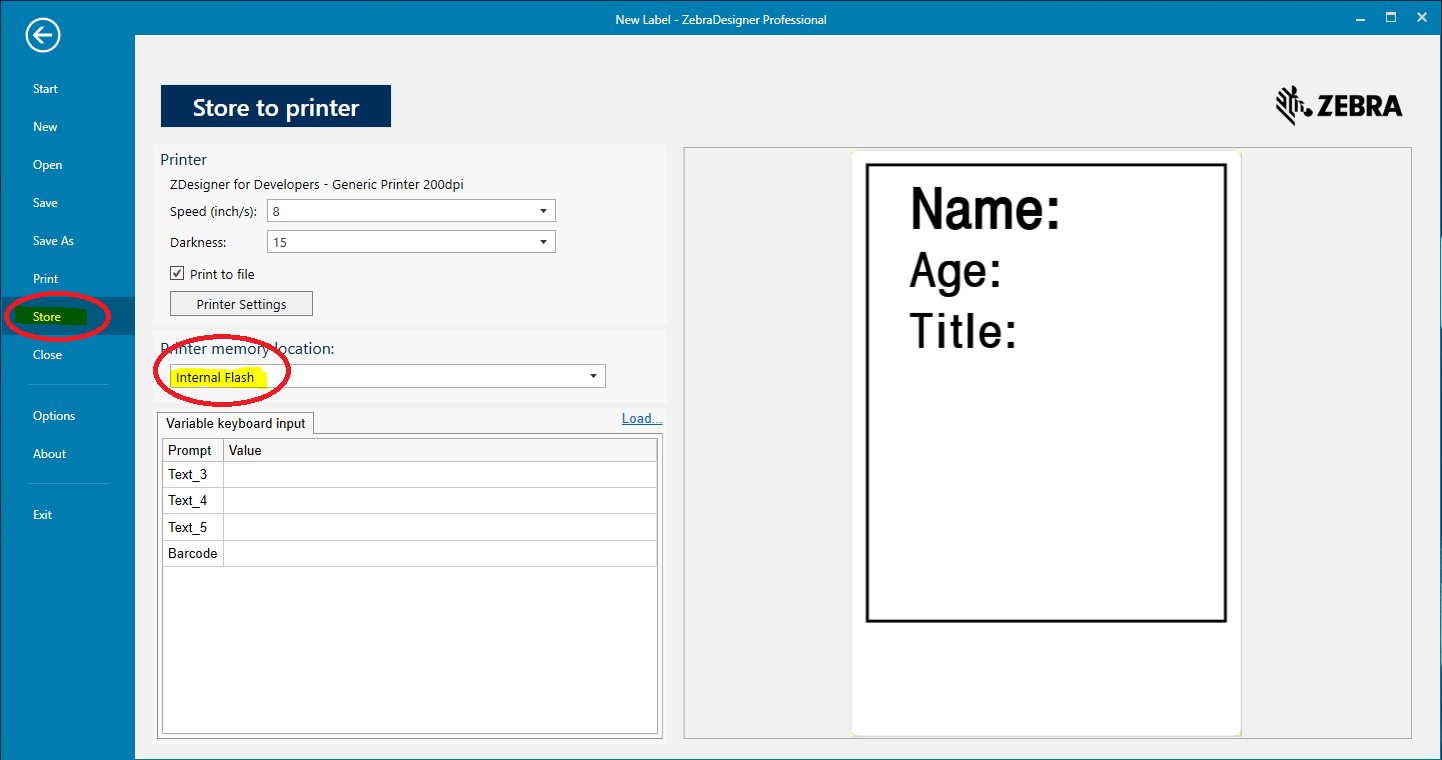Choose Open from the sidebar
The height and width of the screenshot is (760, 1442).
[47, 165]
